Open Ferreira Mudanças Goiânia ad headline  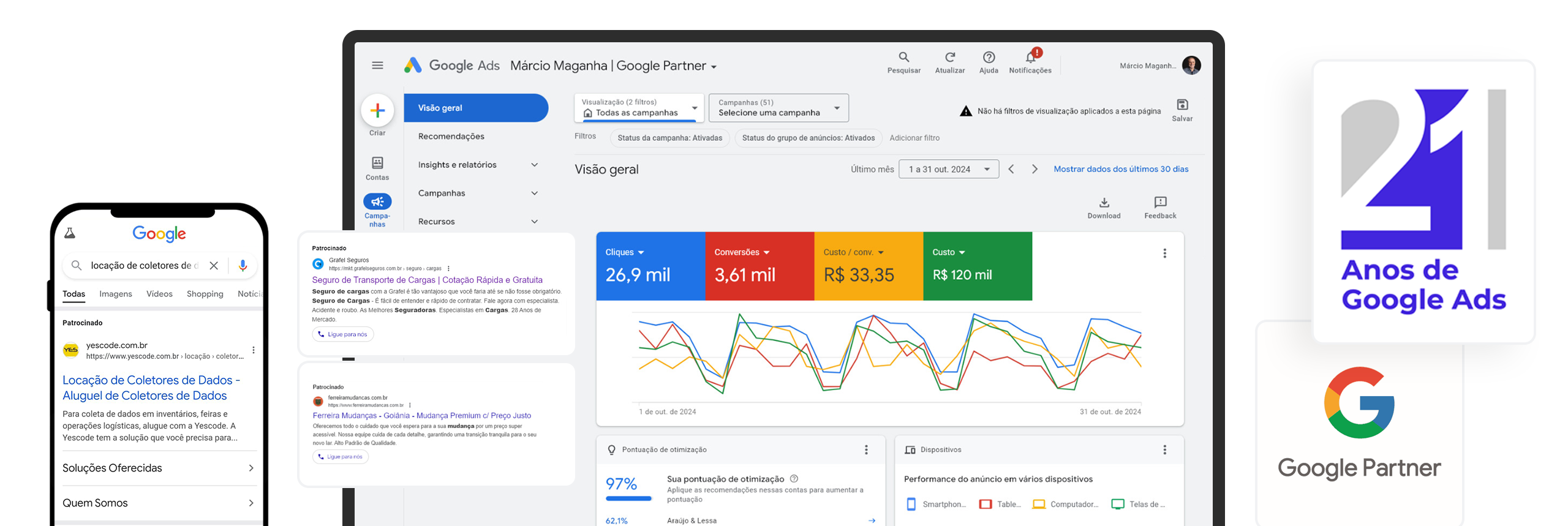click(x=421, y=416)
